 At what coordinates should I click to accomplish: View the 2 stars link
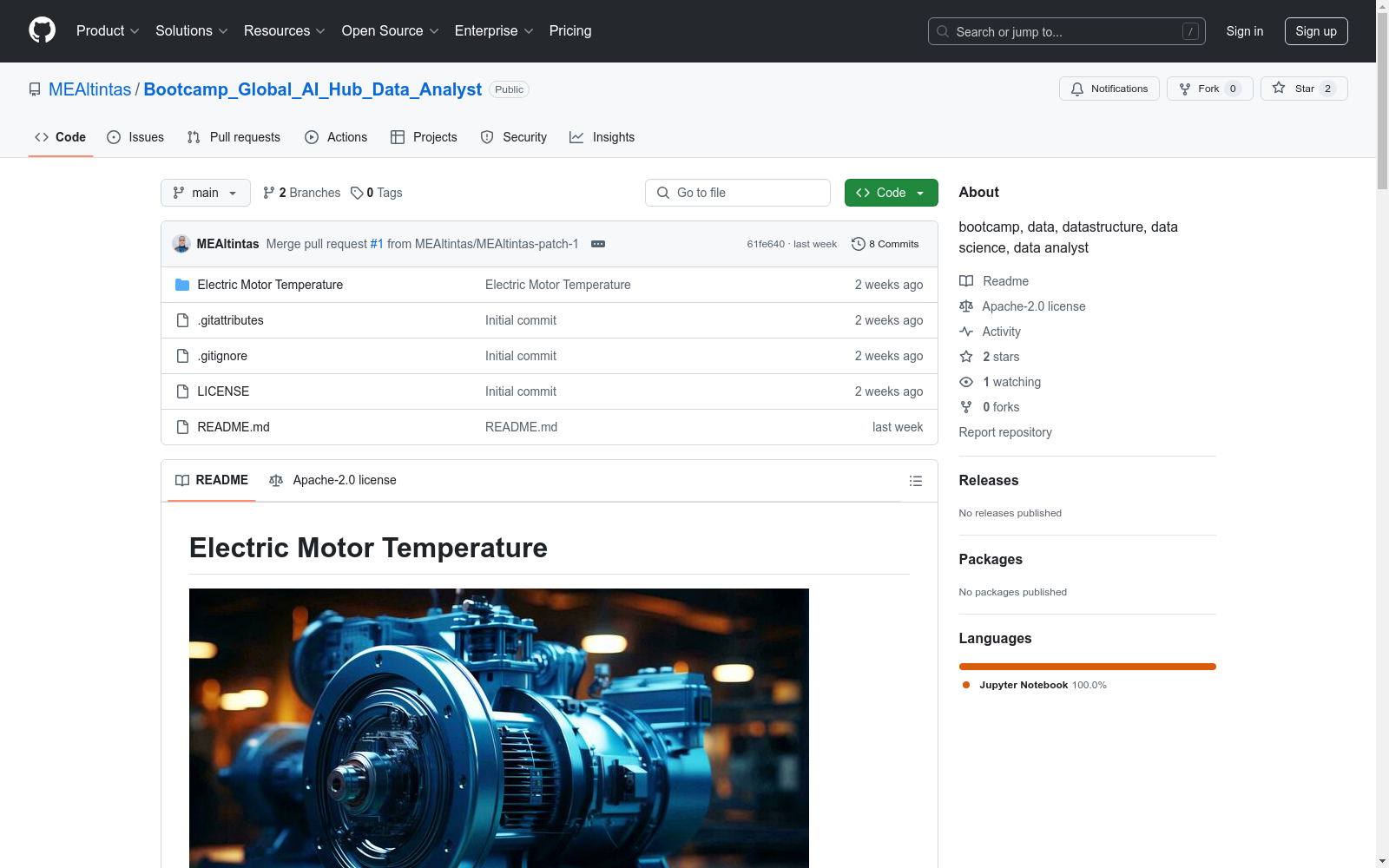(990, 357)
